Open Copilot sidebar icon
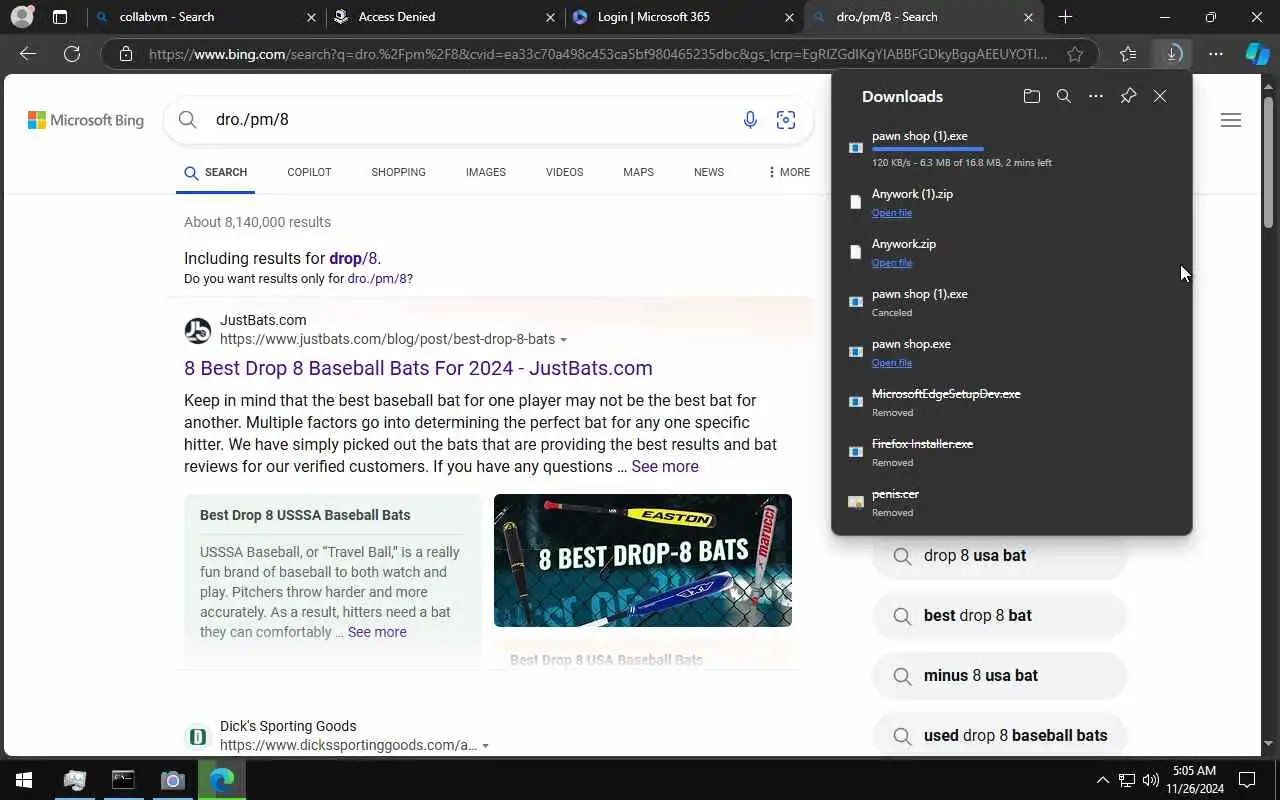This screenshot has height=800, width=1280. tap(1257, 54)
